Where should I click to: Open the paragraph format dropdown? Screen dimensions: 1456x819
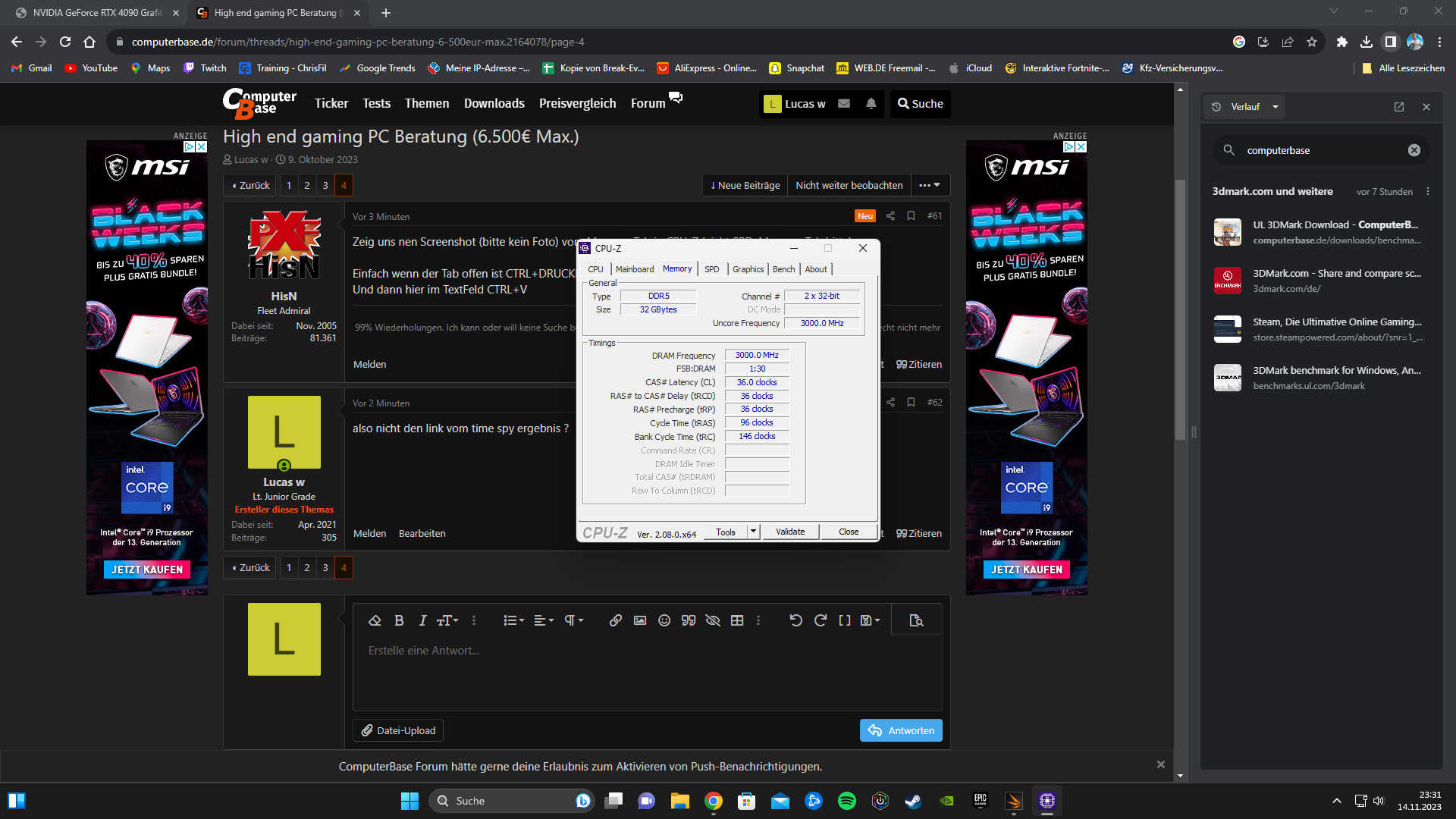574,620
